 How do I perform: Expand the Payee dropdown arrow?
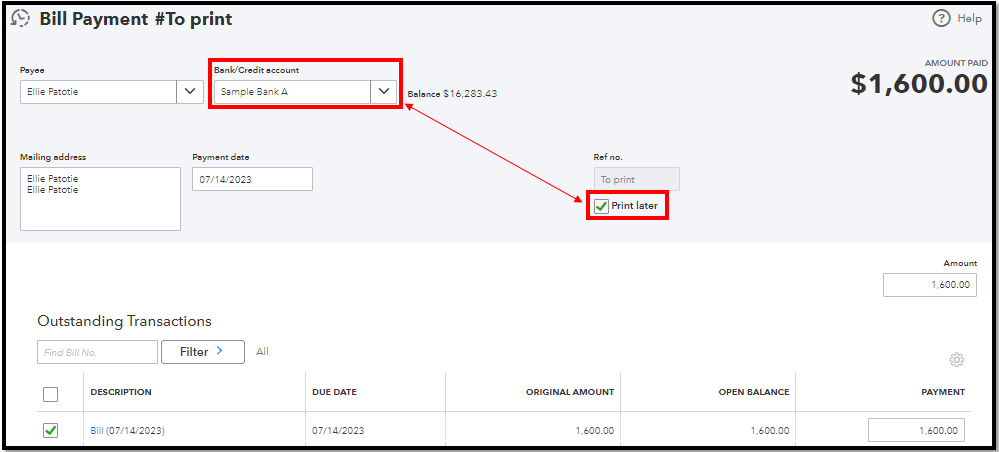pos(190,91)
